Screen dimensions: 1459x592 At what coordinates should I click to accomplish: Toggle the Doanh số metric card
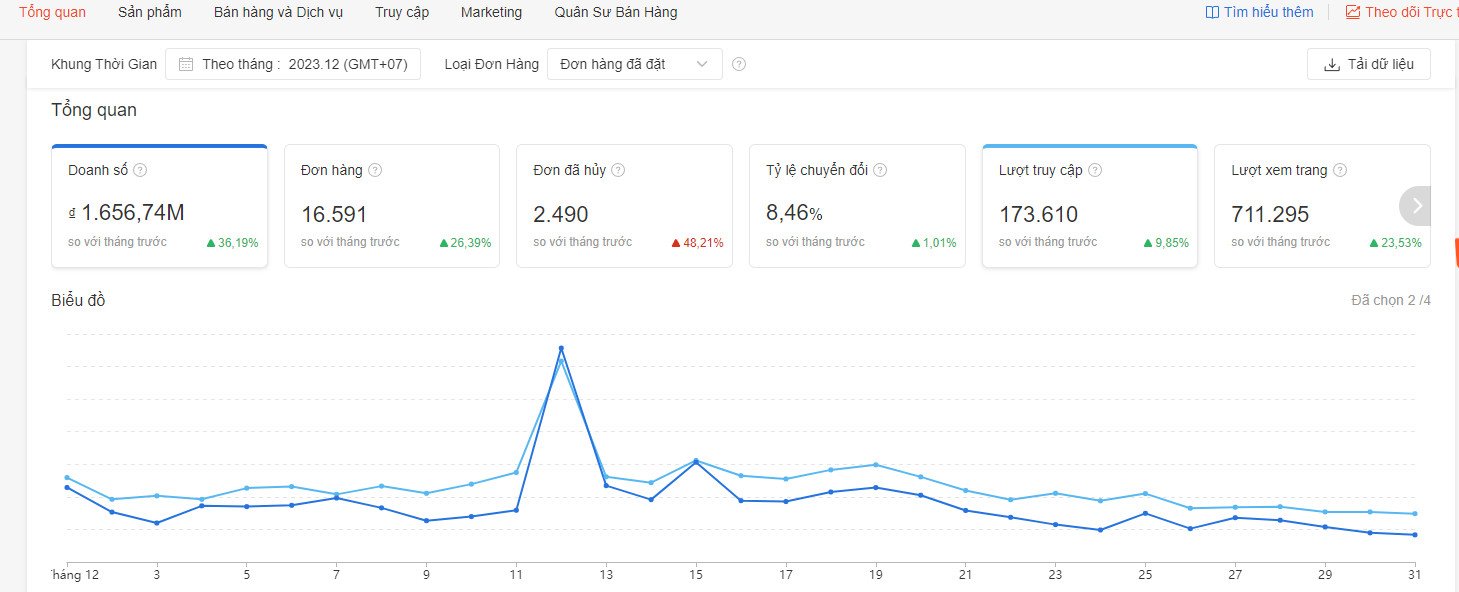(x=159, y=207)
